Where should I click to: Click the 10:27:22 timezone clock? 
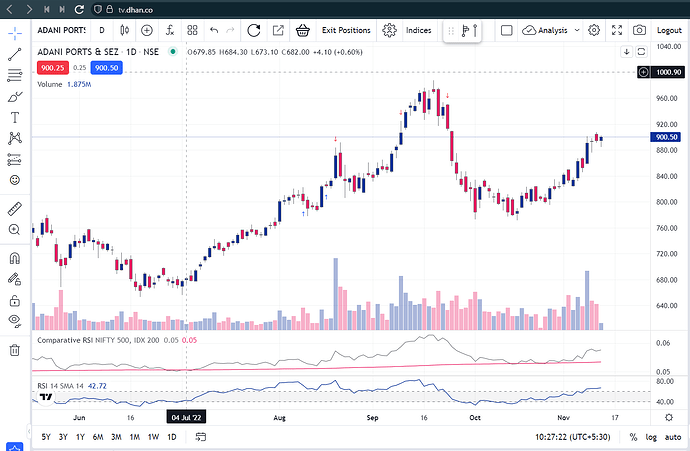pos(573,437)
